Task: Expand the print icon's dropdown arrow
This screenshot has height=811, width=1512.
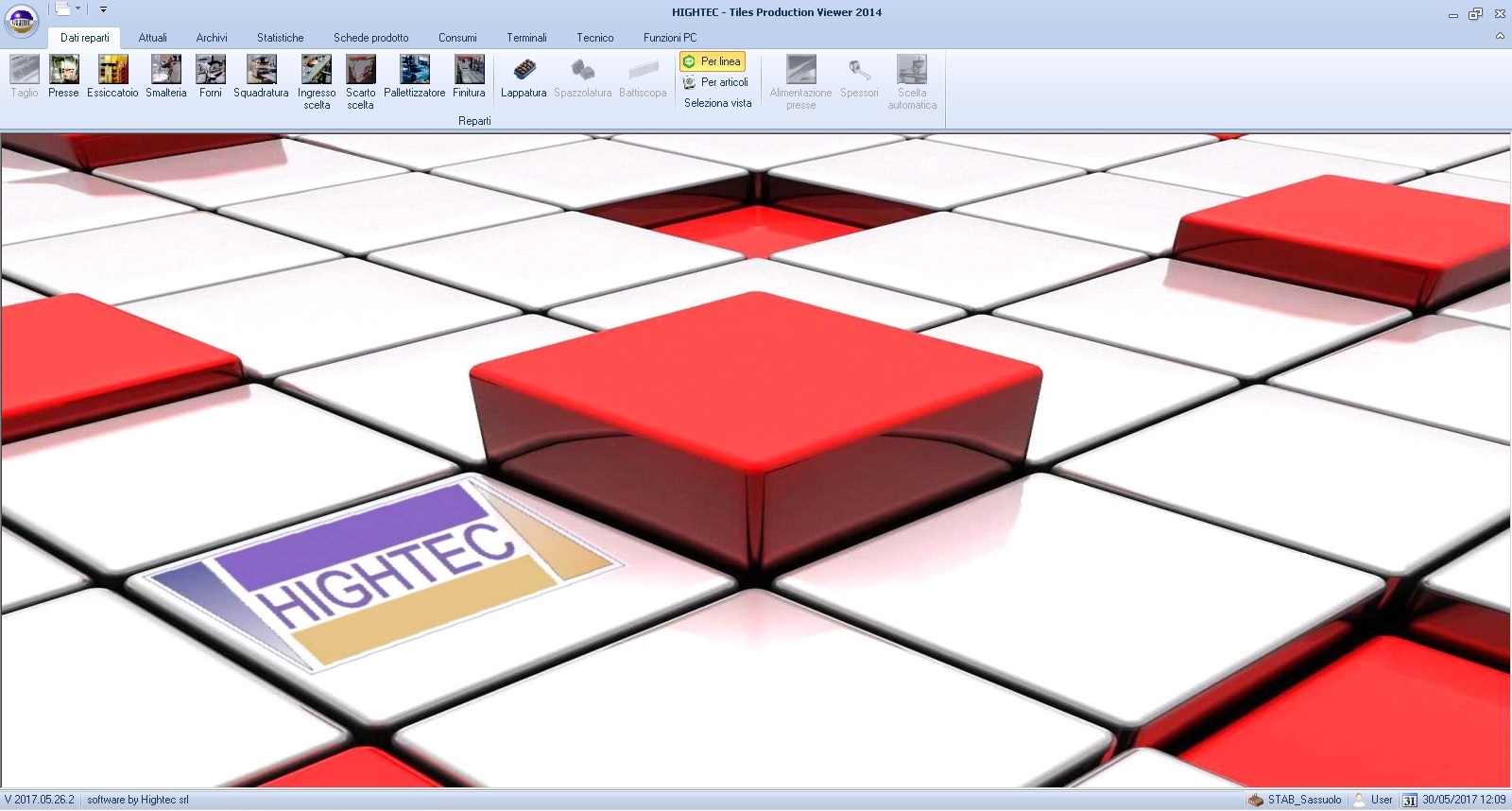Action: coord(77,9)
